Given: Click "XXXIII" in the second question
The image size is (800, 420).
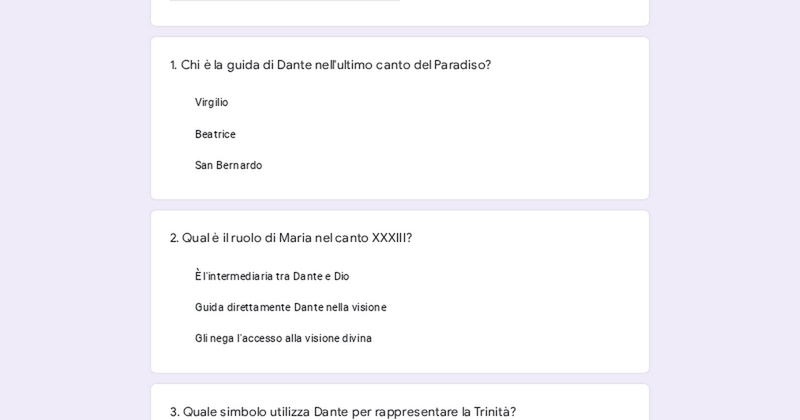Looking at the screenshot, I should 391,238.
